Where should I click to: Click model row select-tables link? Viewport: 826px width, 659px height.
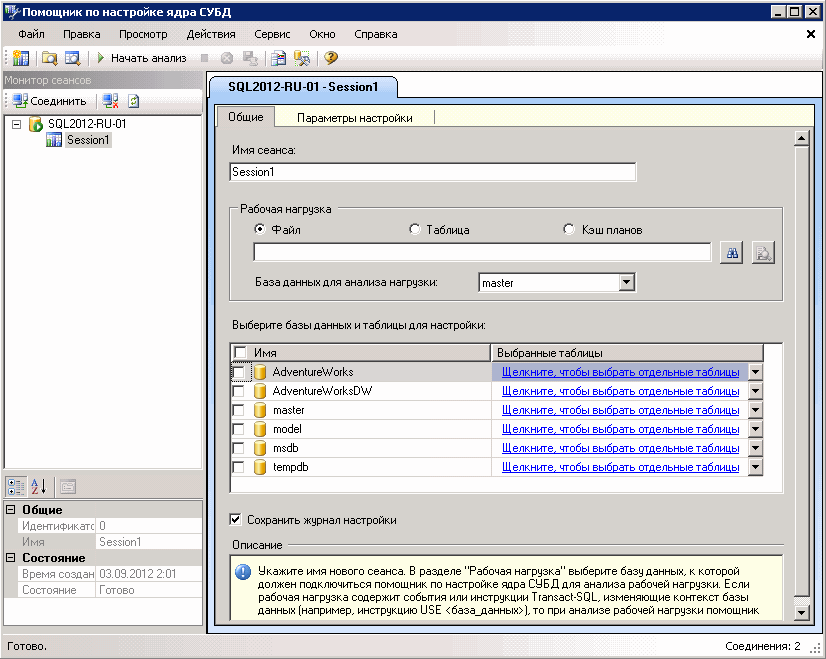pos(620,429)
